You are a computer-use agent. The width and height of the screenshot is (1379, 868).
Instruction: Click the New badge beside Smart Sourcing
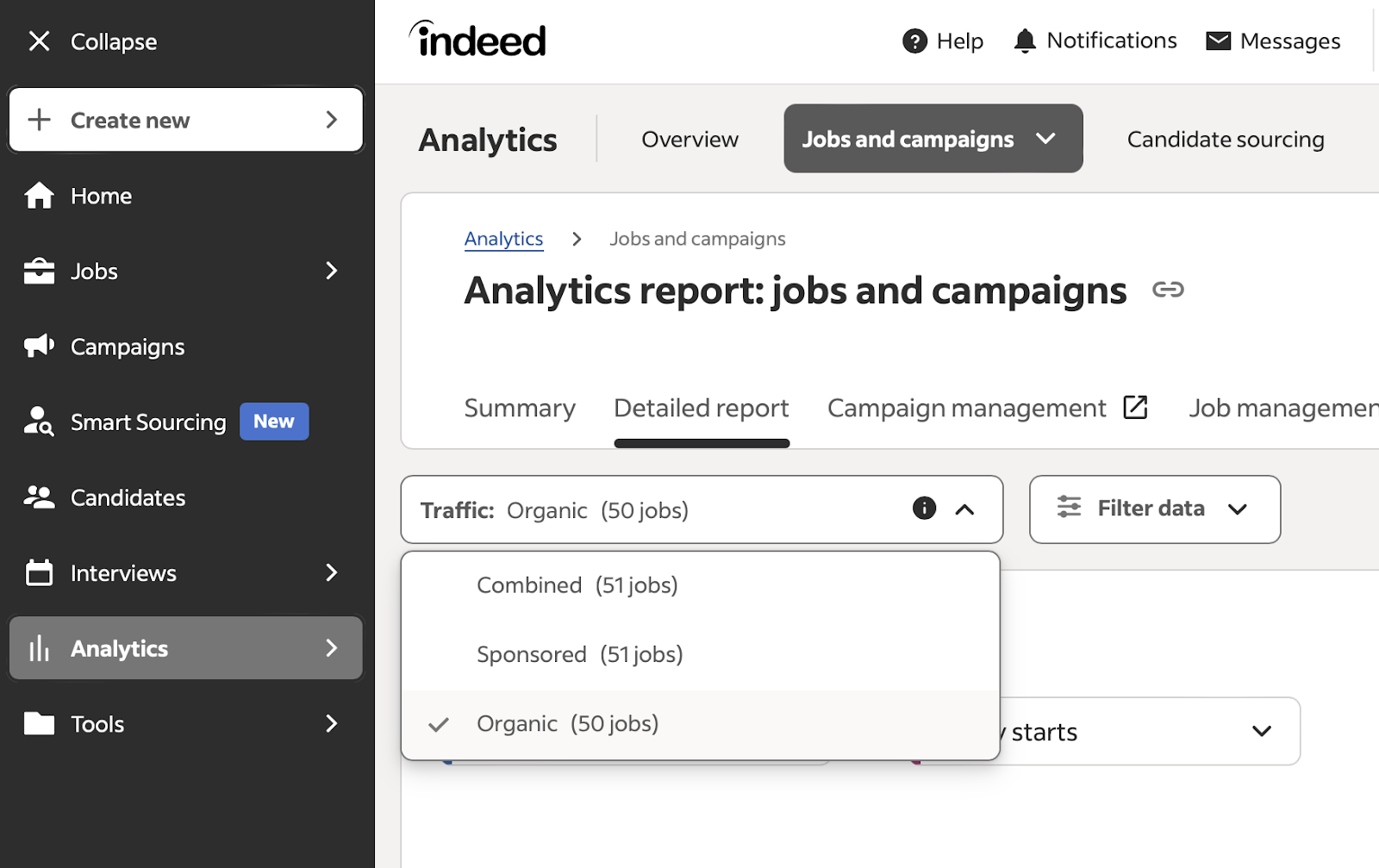coord(274,422)
